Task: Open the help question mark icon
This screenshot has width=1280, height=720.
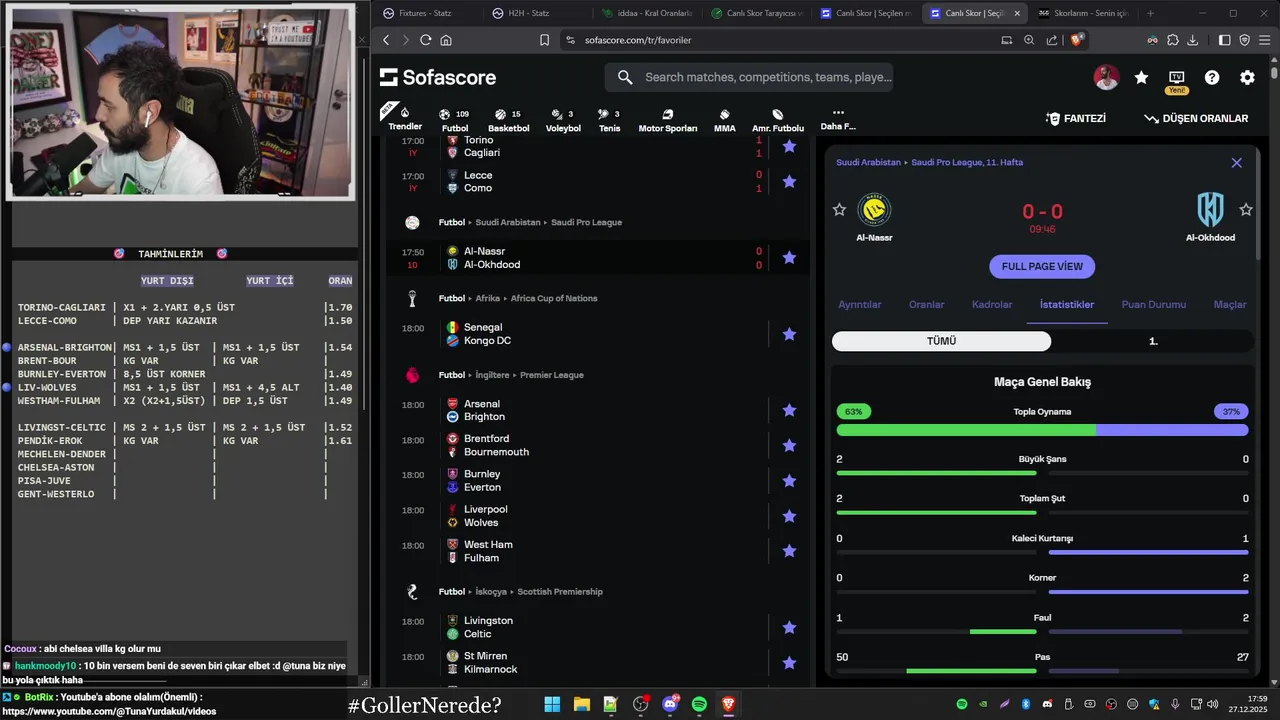Action: [1212, 77]
